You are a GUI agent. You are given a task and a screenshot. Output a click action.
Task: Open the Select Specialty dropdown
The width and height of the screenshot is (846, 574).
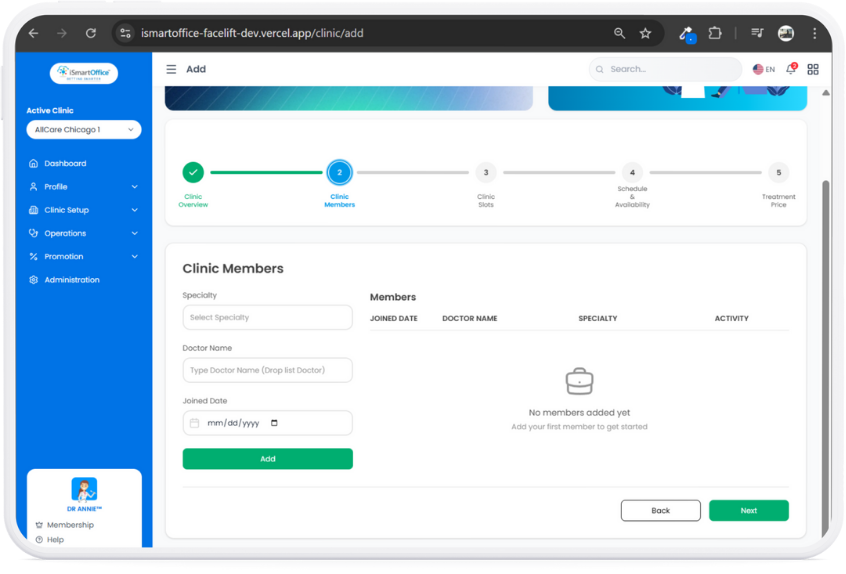(x=267, y=317)
